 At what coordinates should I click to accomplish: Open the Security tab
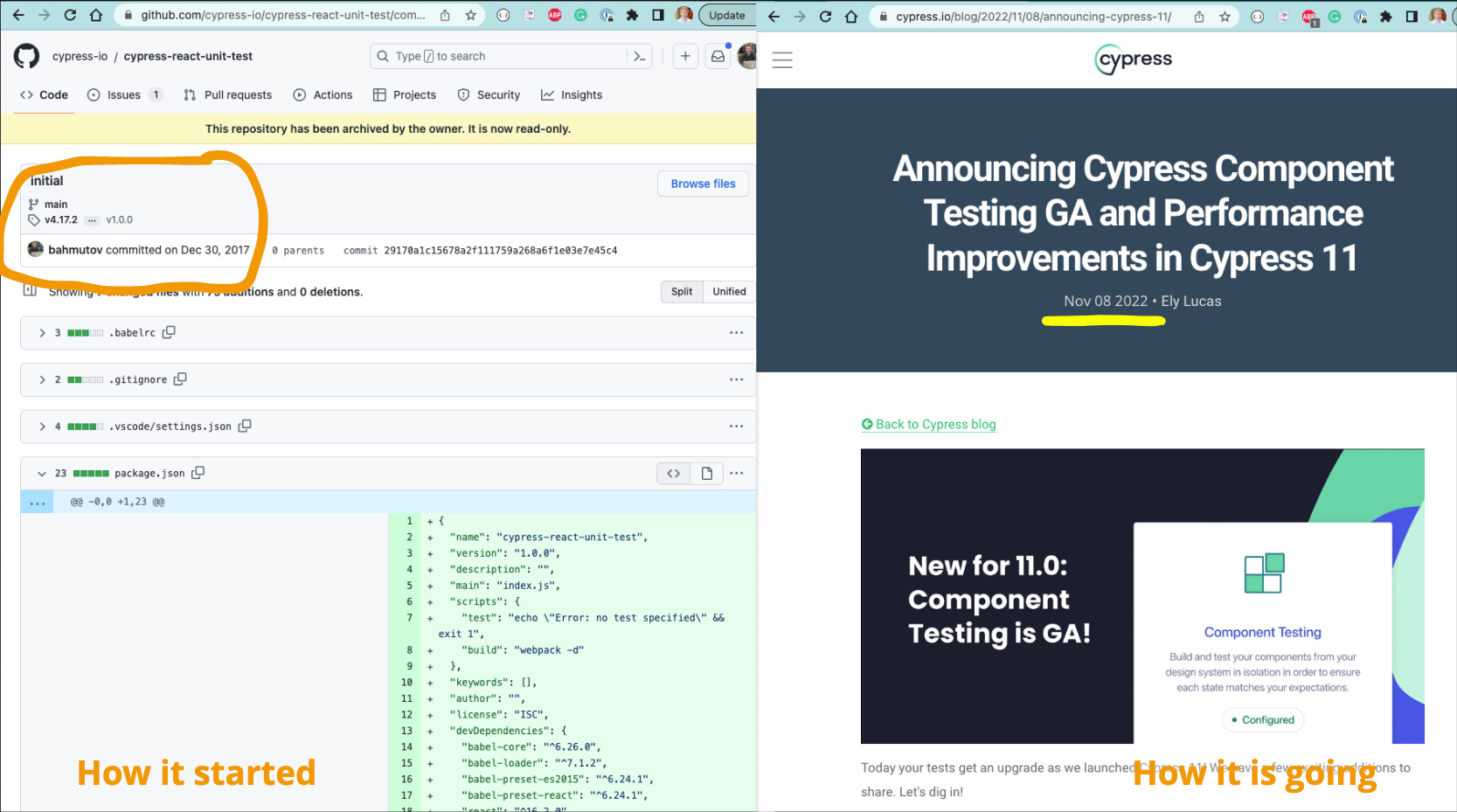pyautogui.click(x=489, y=94)
